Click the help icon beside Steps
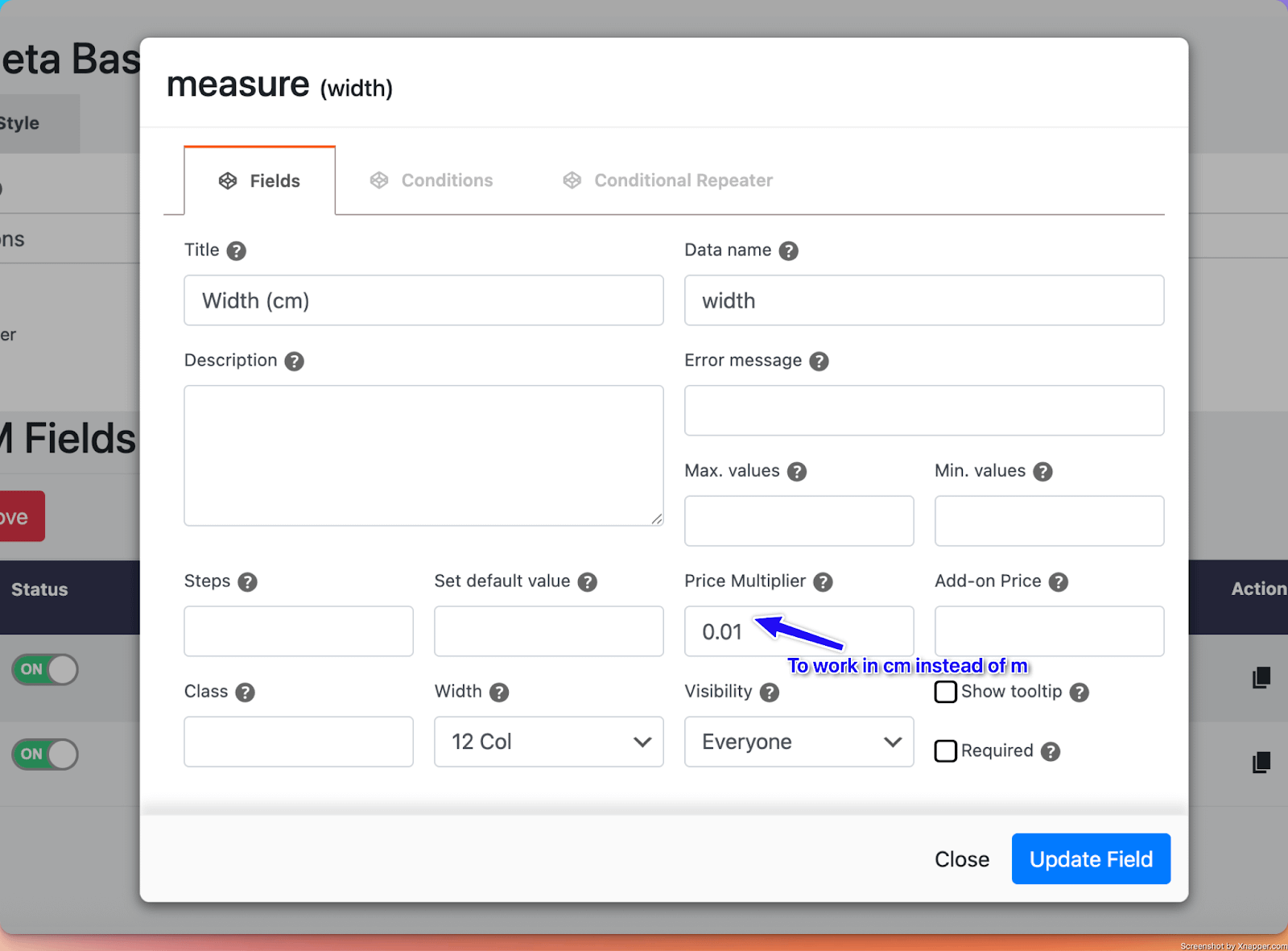This screenshot has width=1288, height=951. [x=248, y=581]
